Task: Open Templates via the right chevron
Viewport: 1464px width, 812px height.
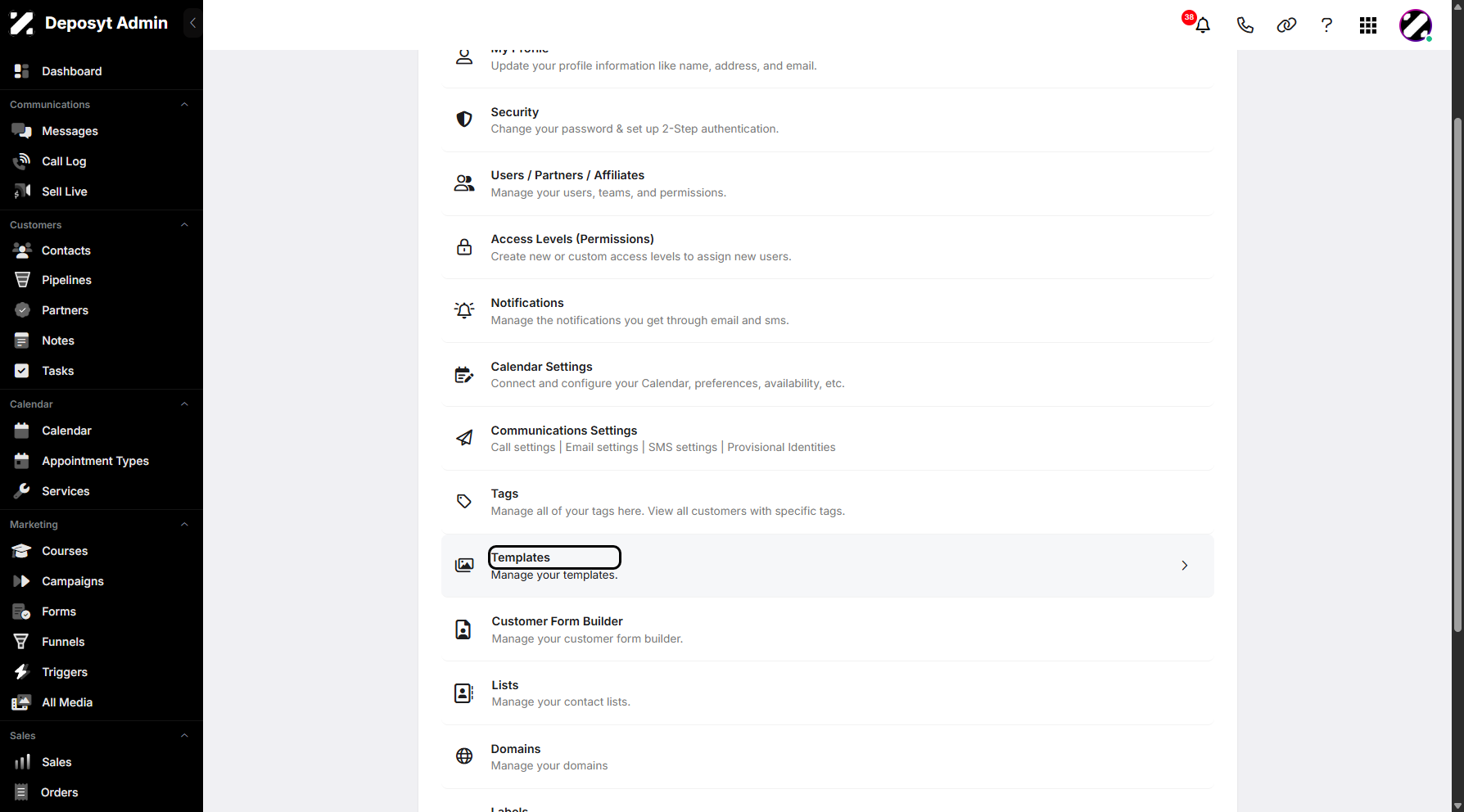Action: 1185,566
